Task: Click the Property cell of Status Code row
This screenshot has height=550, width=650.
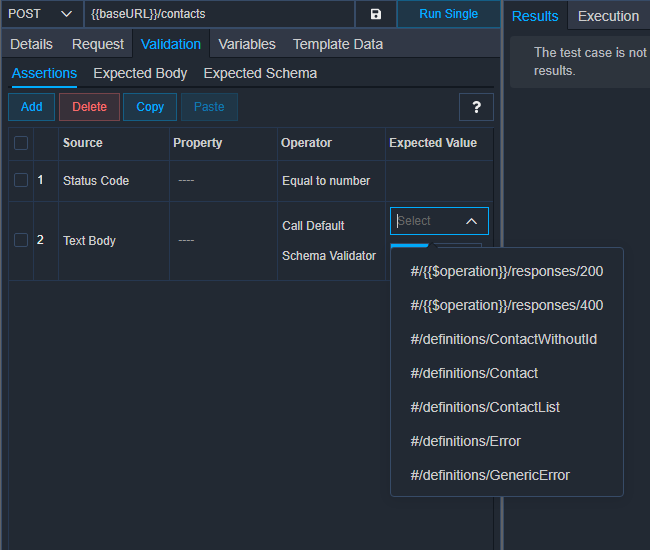Action: click(x=223, y=181)
